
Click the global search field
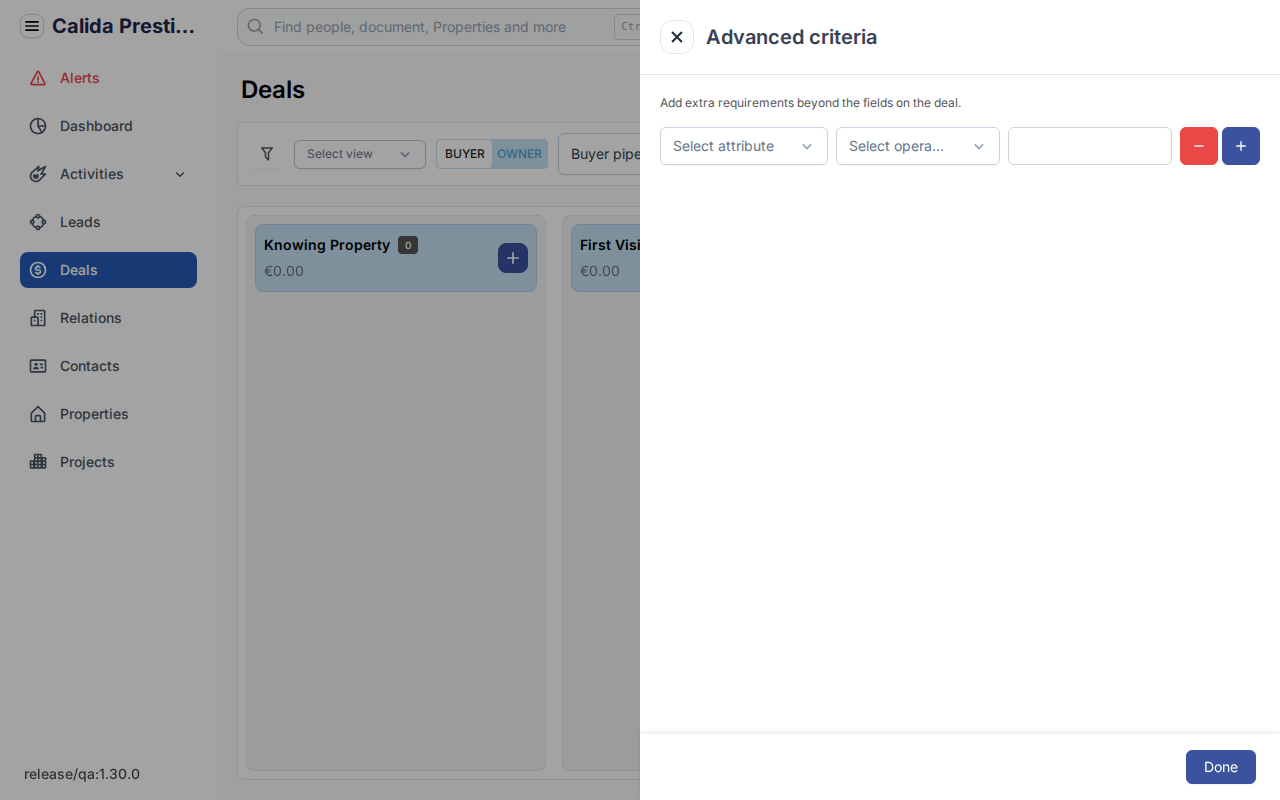438,27
